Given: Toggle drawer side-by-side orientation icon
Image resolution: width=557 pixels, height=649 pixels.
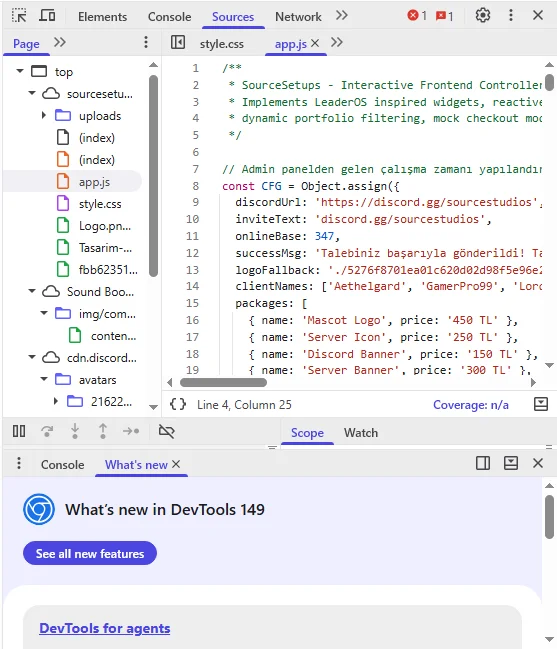Looking at the screenshot, I should [483, 463].
